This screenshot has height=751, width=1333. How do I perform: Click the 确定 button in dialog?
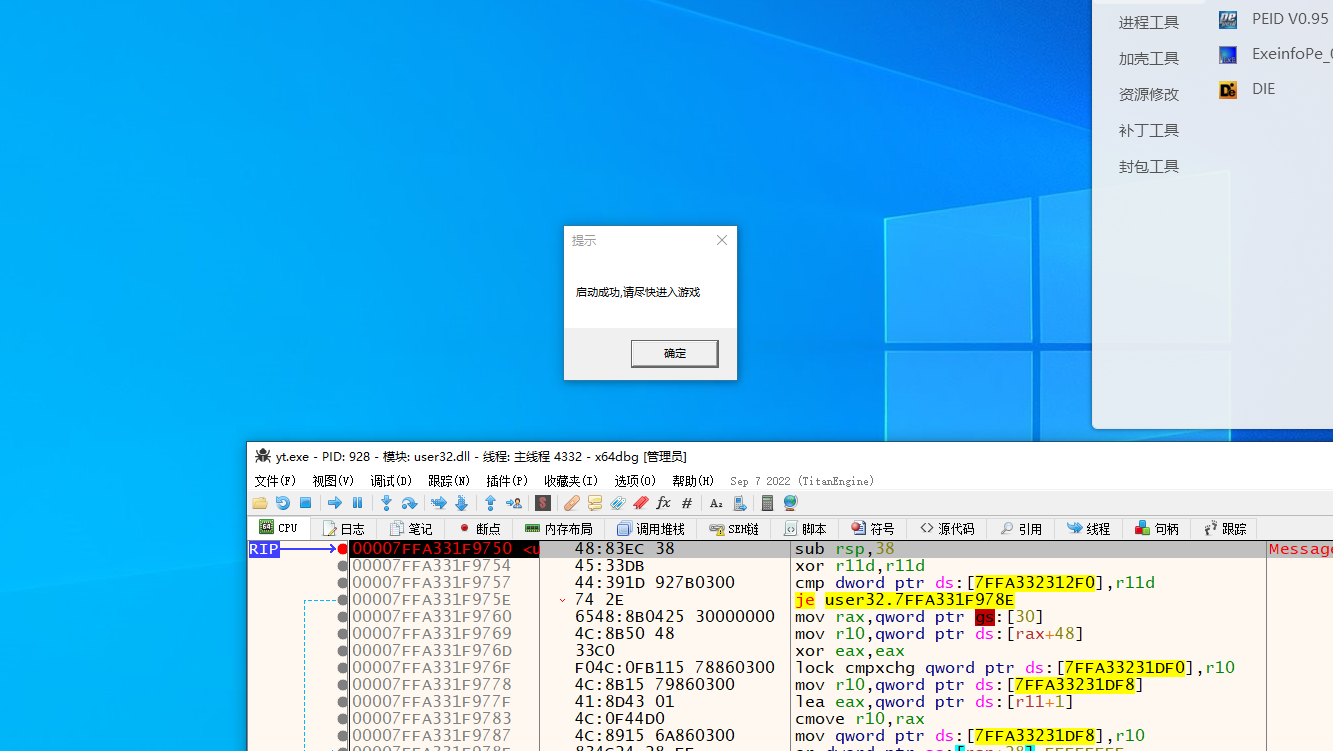pos(674,353)
